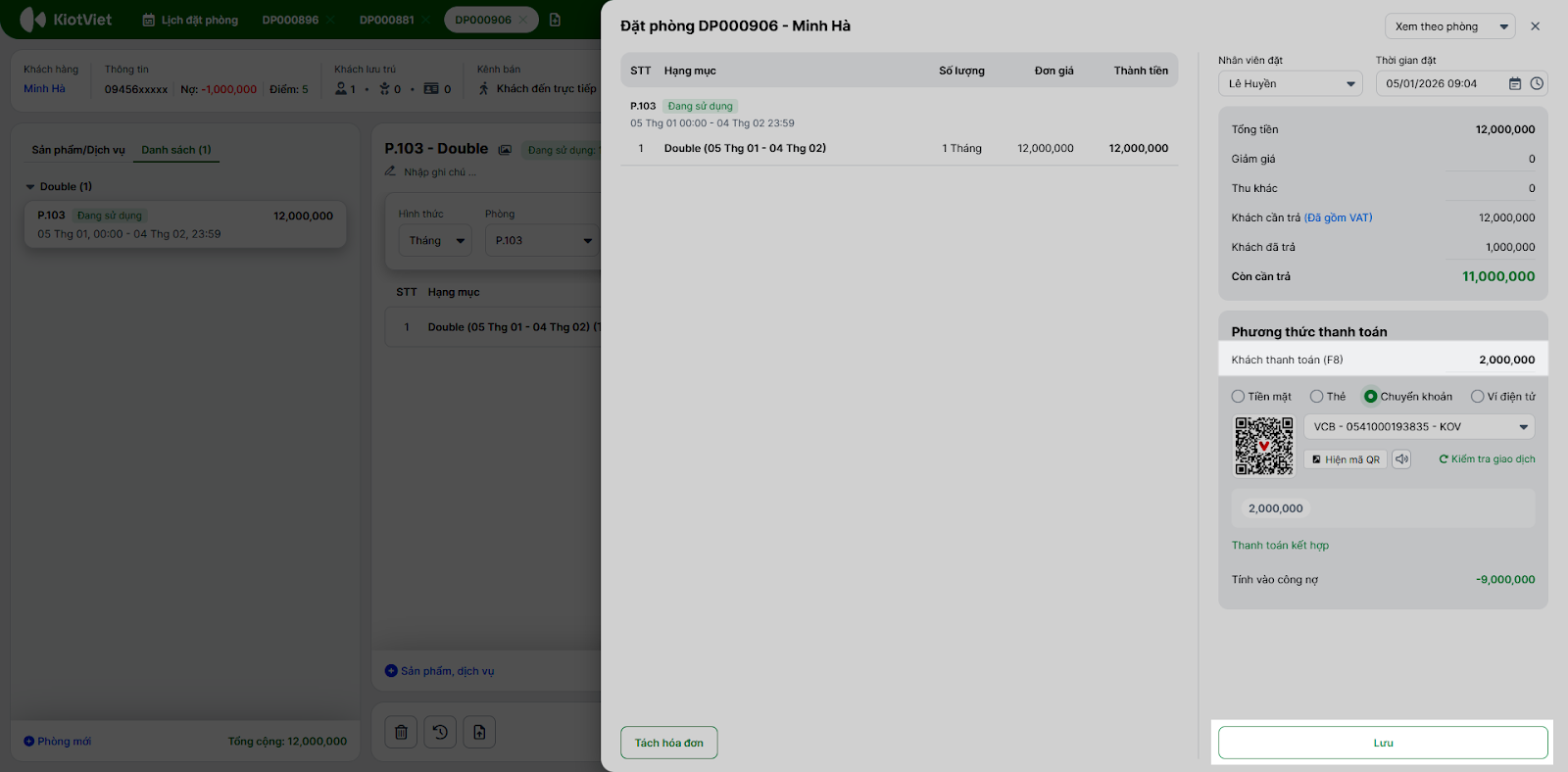This screenshot has width=1568, height=772.
Task: Click the clock time picker icon
Action: [x=1537, y=84]
